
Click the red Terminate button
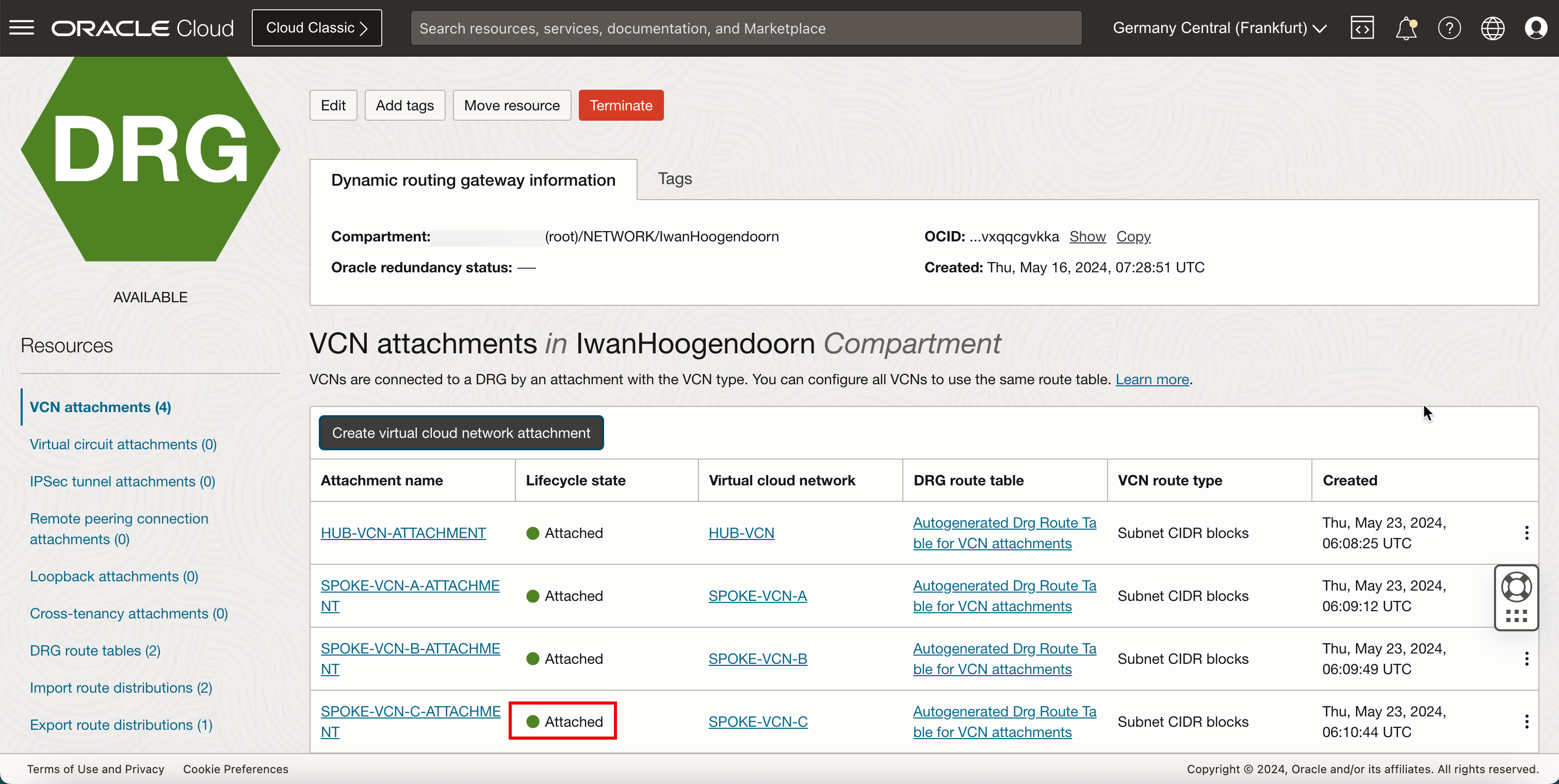point(620,105)
